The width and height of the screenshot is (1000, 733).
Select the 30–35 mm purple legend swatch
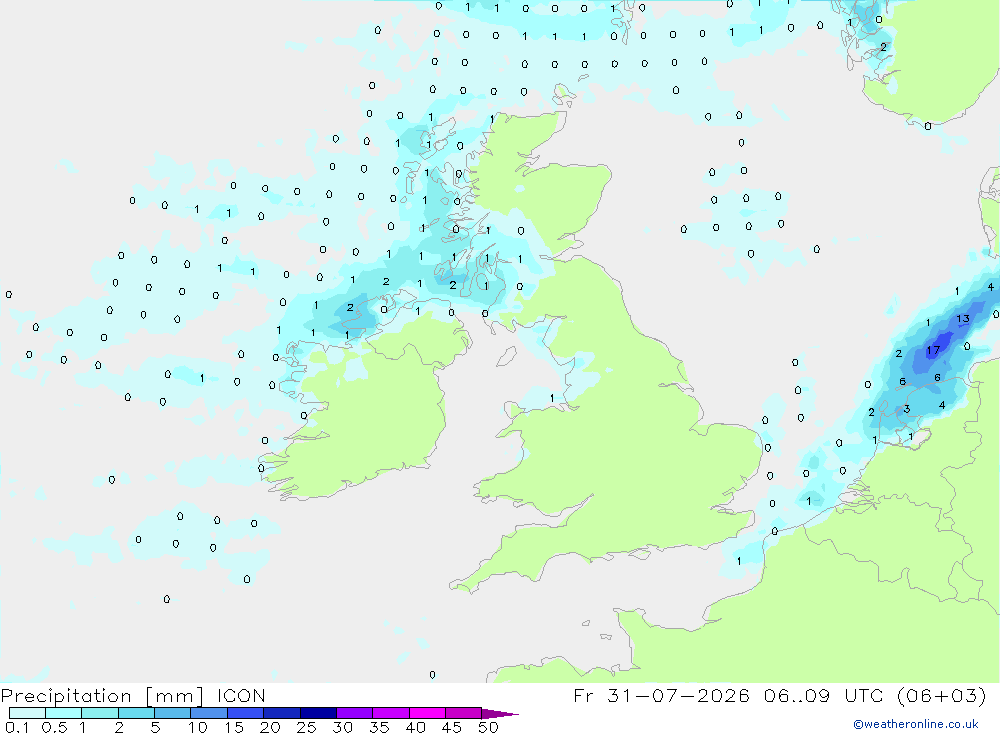[x=355, y=713]
